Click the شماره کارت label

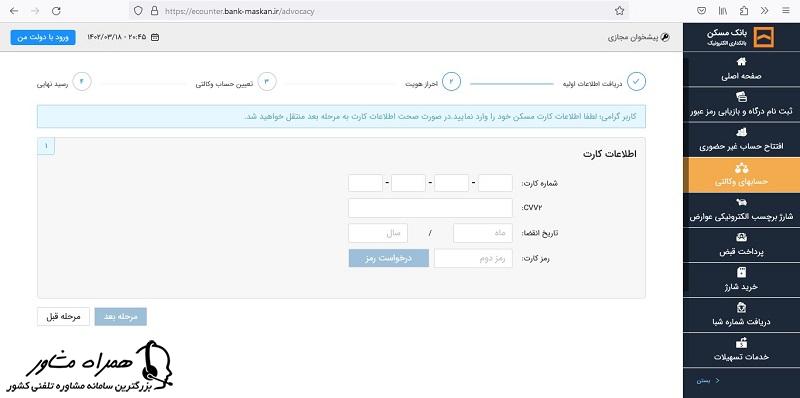coord(540,184)
